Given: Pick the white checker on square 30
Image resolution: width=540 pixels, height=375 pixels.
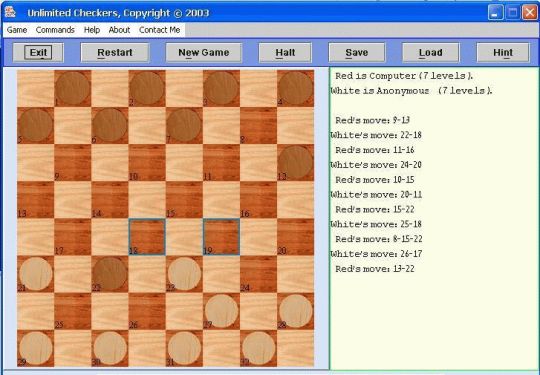Looking at the screenshot, I should [x=110, y=348].
